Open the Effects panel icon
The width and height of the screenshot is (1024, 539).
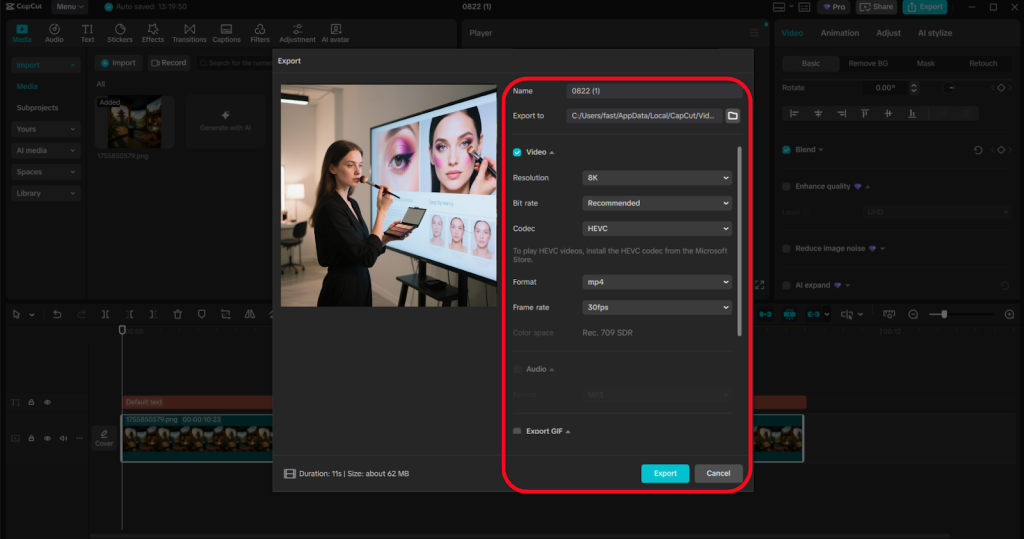click(x=153, y=29)
